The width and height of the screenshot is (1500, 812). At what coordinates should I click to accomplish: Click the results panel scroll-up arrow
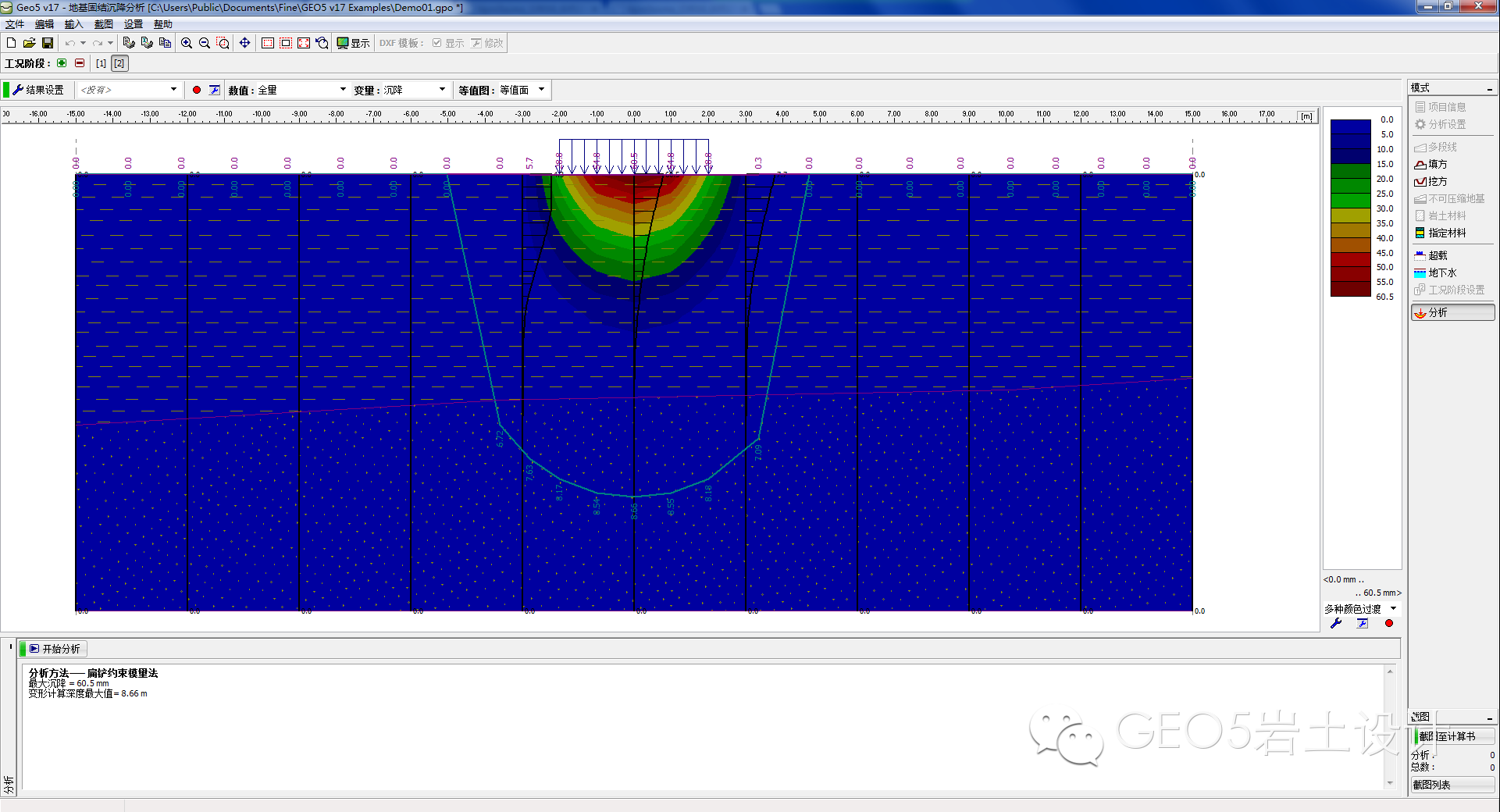pyautogui.click(x=1390, y=671)
